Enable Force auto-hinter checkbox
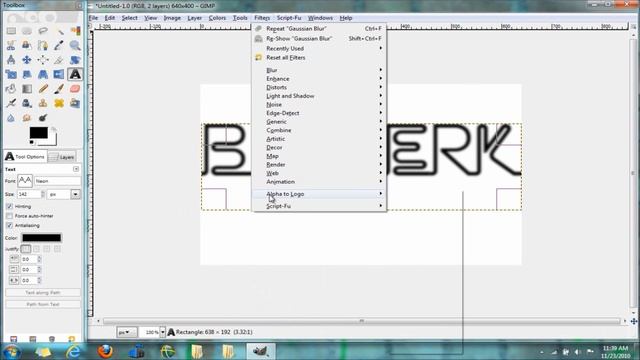The width and height of the screenshot is (640, 360). tap(9, 216)
